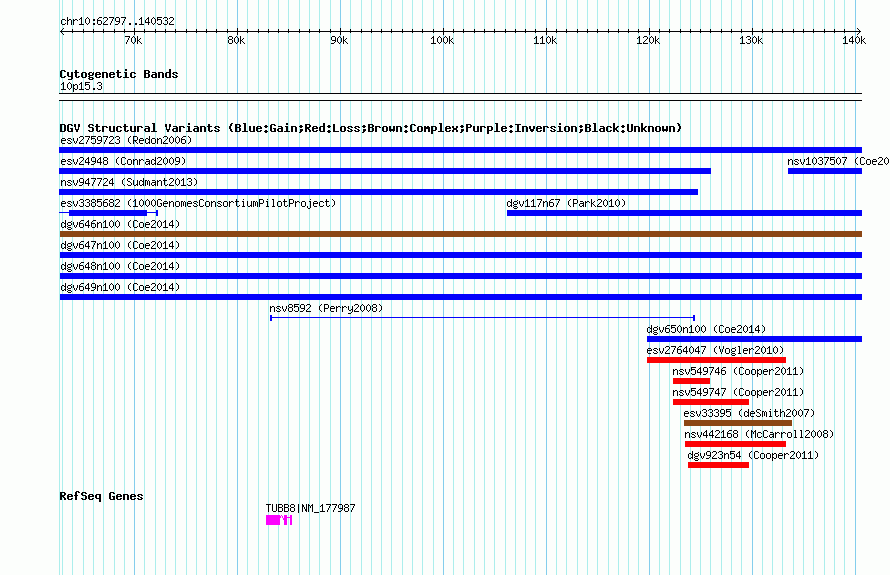The width and height of the screenshot is (890, 575).
Task: Click the 70k mark on the ruler
Action: [133, 40]
